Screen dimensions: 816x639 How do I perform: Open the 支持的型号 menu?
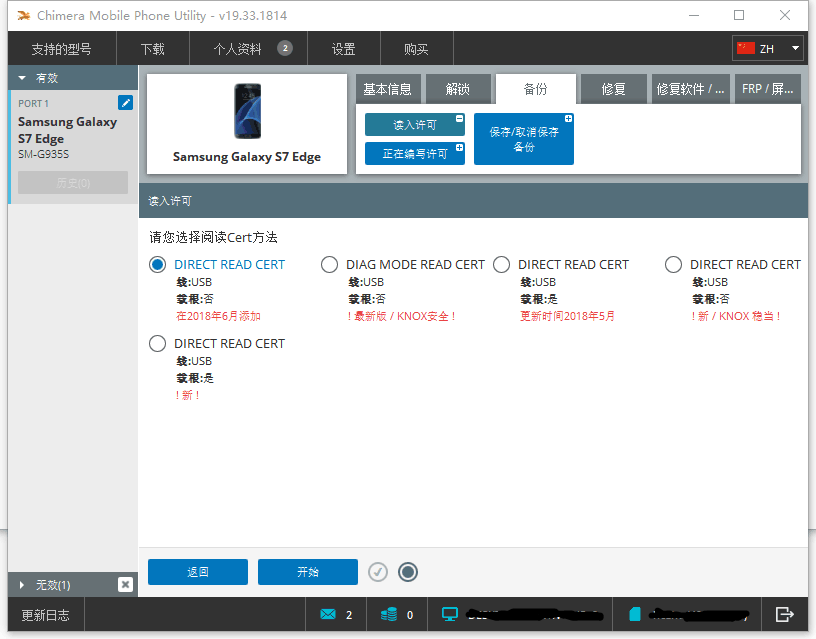point(61,49)
